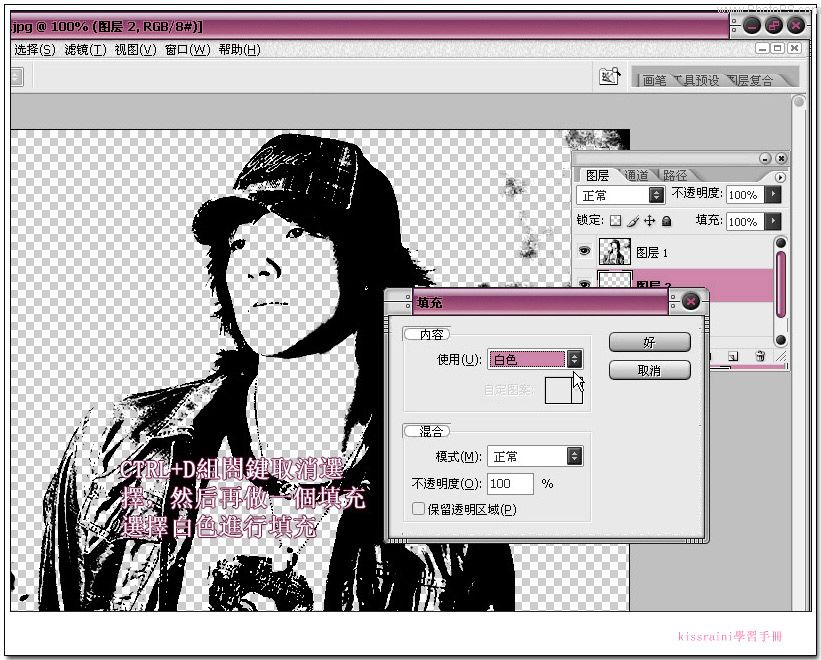Open the 视图(V) menu

click(x=135, y=50)
